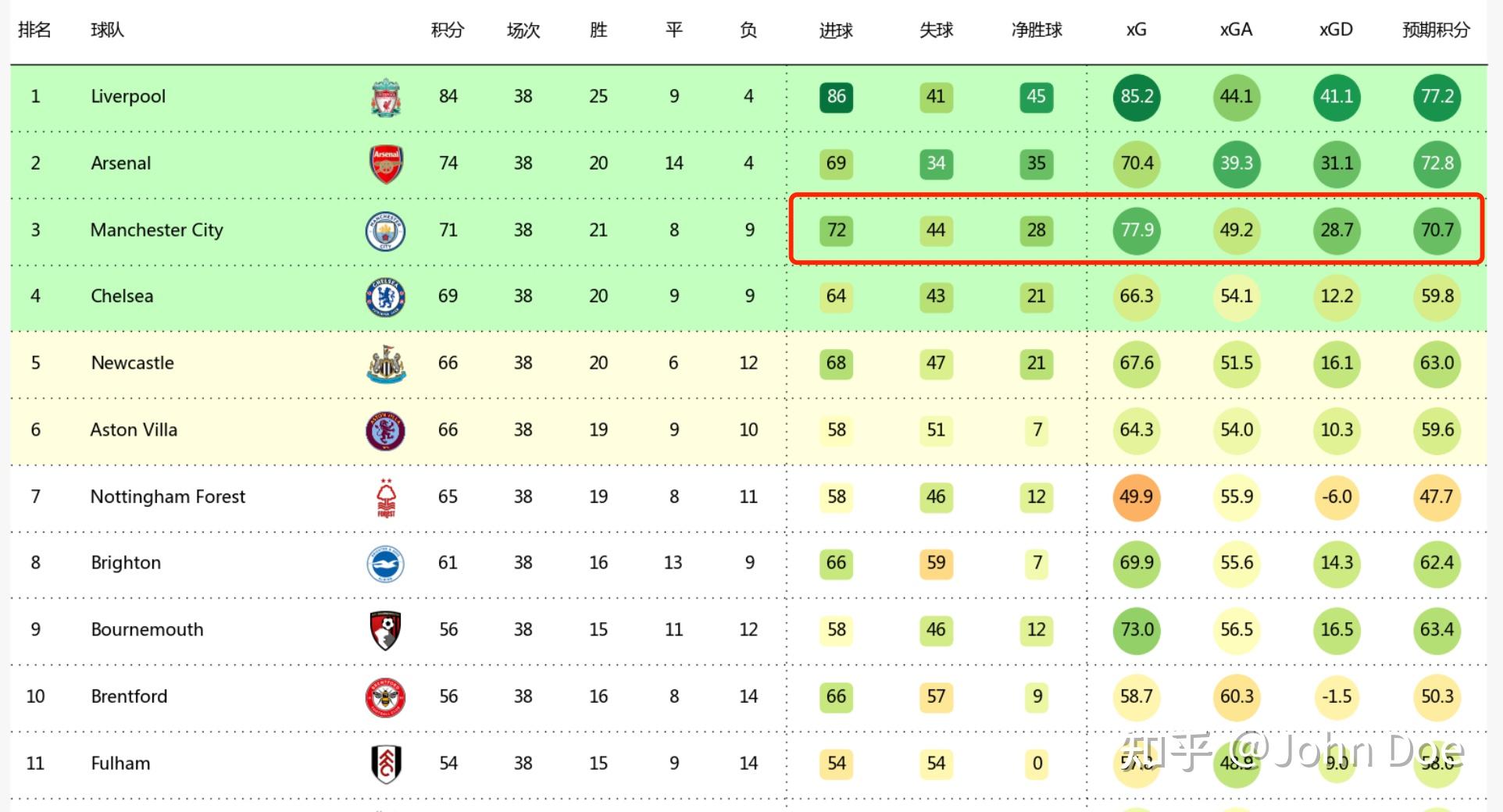Click the Bournemouth club crest
The image size is (1503, 812).
click(385, 631)
